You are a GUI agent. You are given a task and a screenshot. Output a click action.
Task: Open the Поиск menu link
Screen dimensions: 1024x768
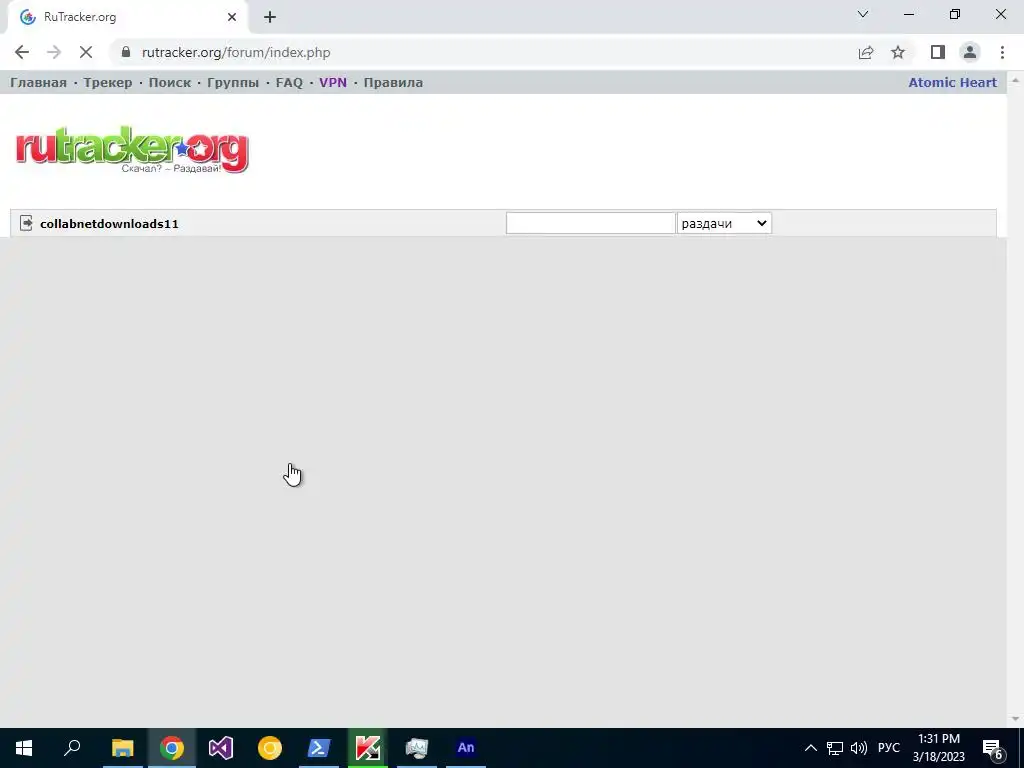pyautogui.click(x=170, y=82)
